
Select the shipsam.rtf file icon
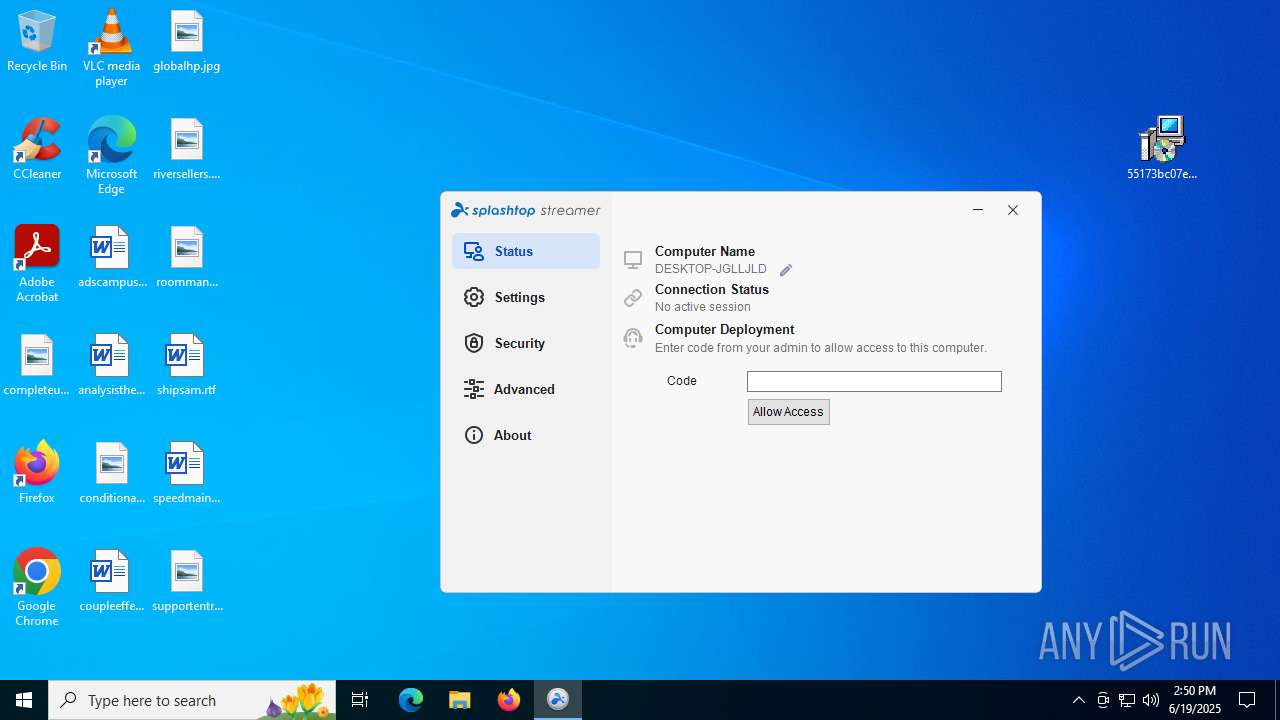point(187,365)
